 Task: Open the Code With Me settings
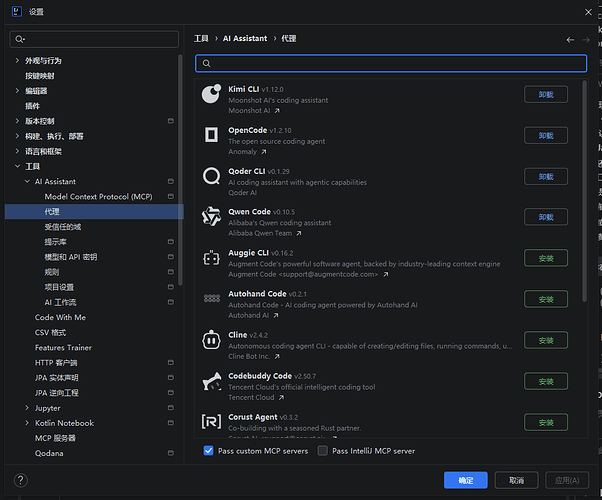(60, 317)
